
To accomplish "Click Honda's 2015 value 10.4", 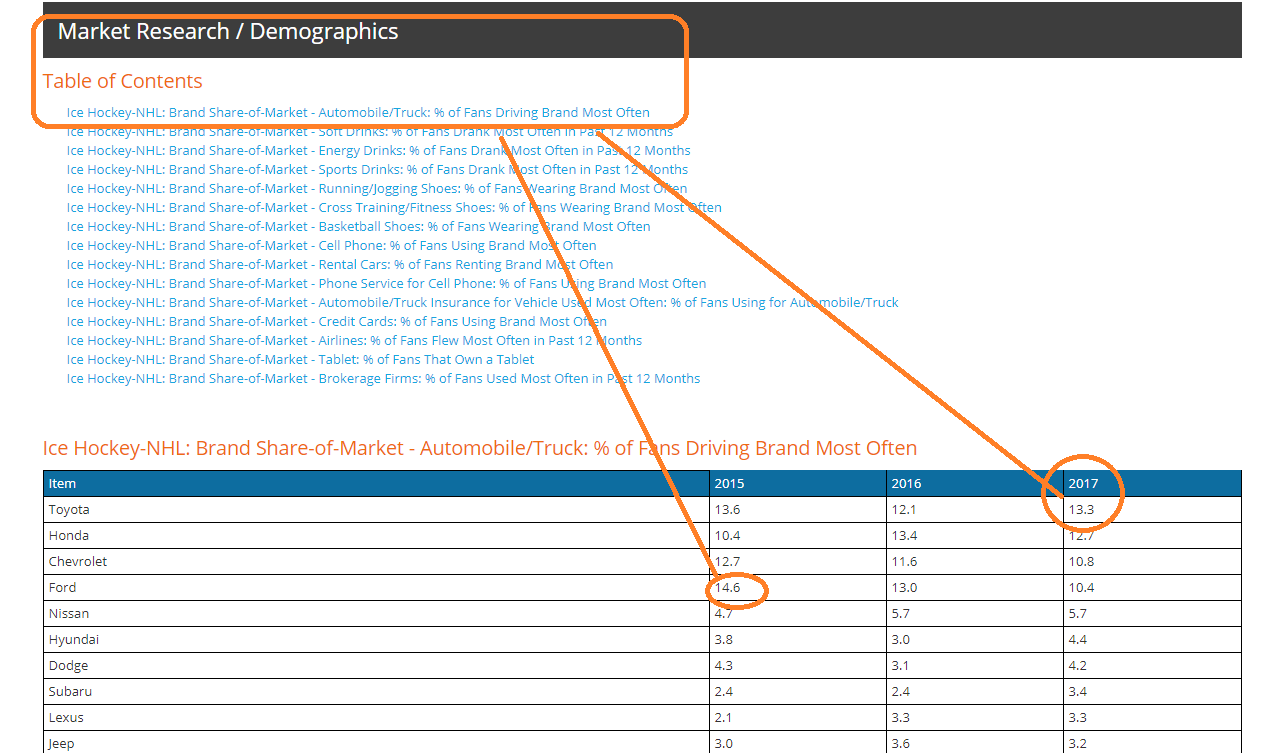I will 727,536.
